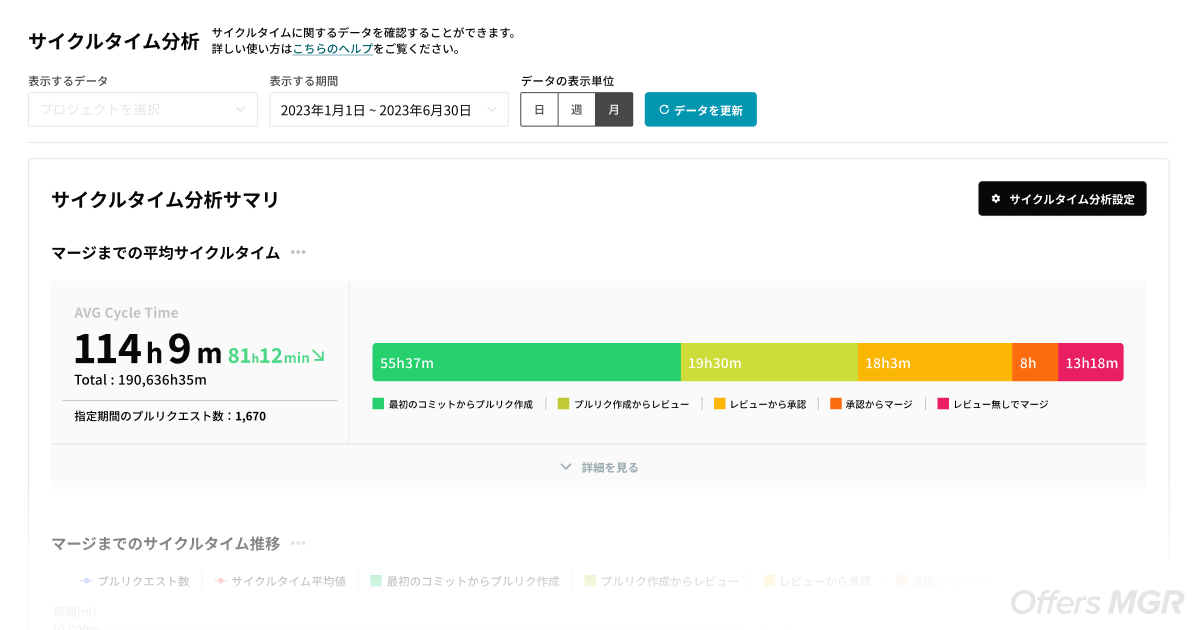1200x630 pixels.
Task: Expand the 詳細を見る details section
Action: click(x=598, y=467)
